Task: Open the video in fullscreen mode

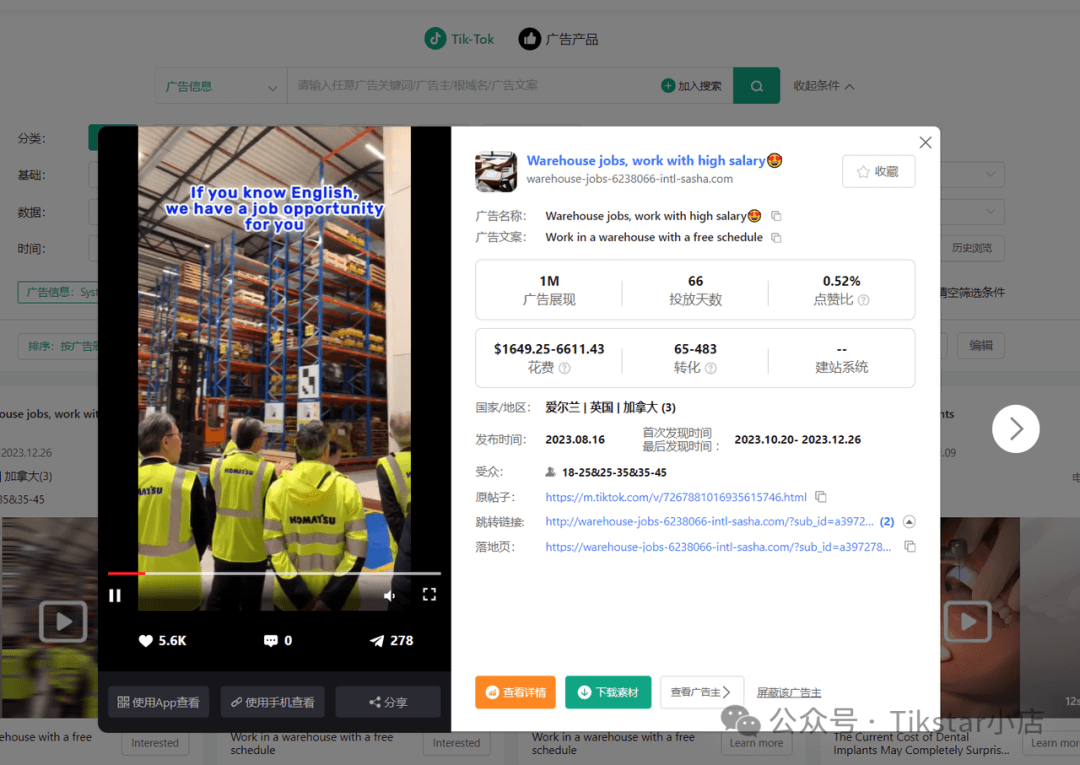Action: pos(429,595)
